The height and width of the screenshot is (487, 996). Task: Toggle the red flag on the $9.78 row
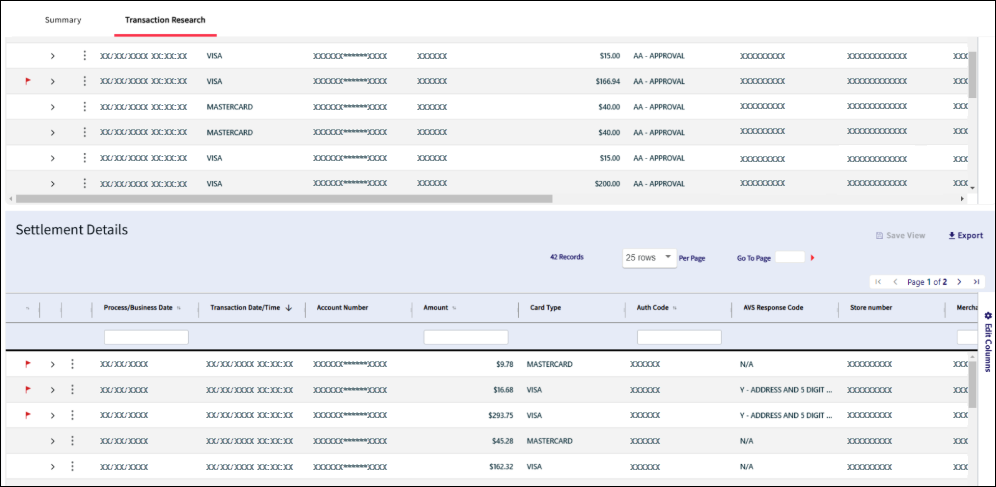tap(28, 364)
